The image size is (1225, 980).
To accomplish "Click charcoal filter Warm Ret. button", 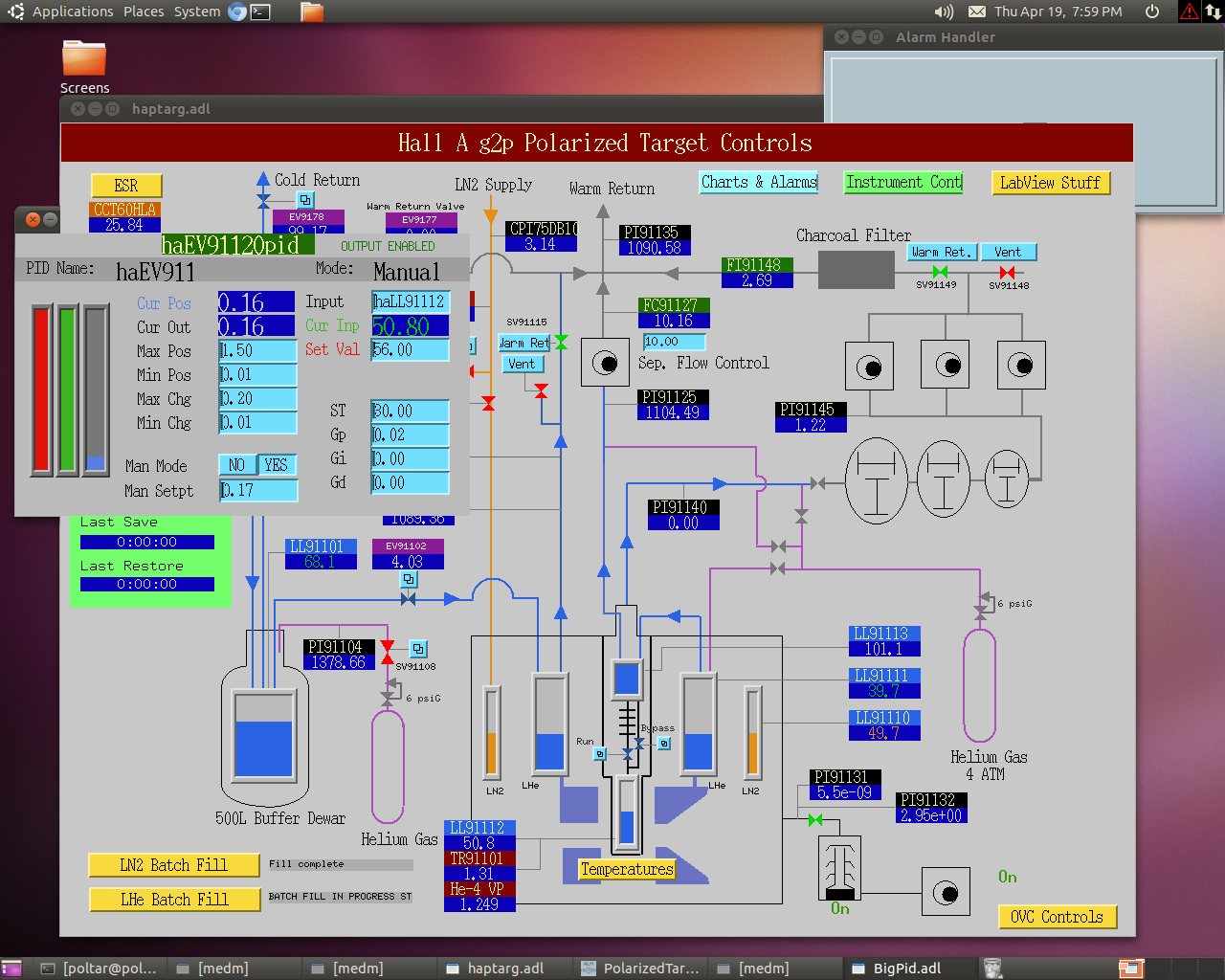I will [x=941, y=252].
